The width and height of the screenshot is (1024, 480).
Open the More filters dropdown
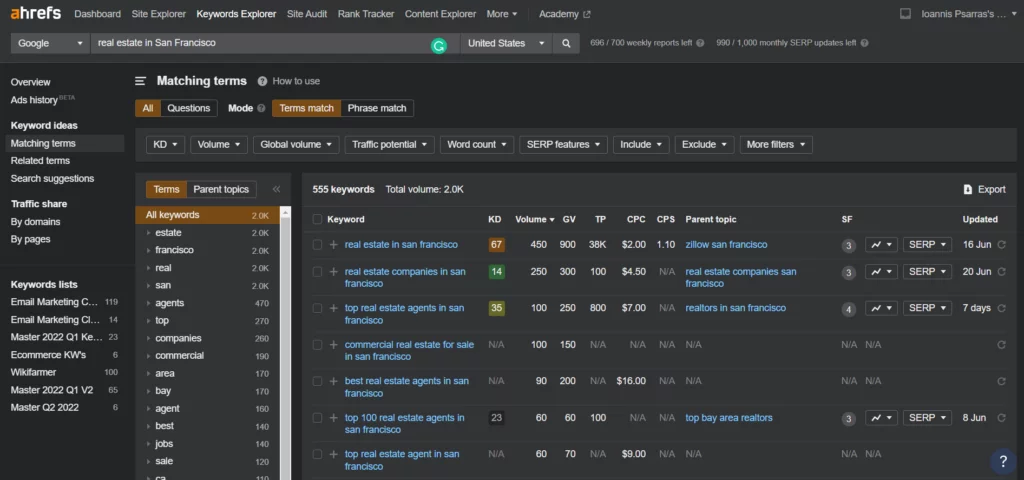pos(776,145)
